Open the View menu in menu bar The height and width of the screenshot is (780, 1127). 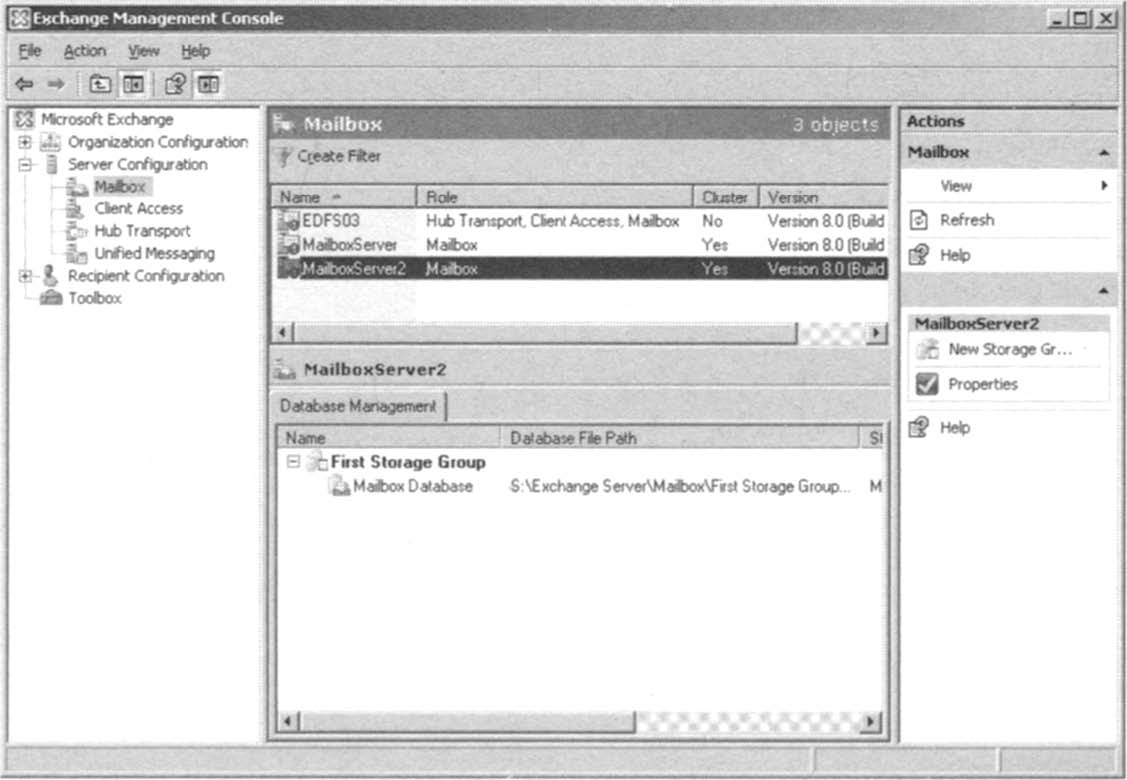pos(144,51)
